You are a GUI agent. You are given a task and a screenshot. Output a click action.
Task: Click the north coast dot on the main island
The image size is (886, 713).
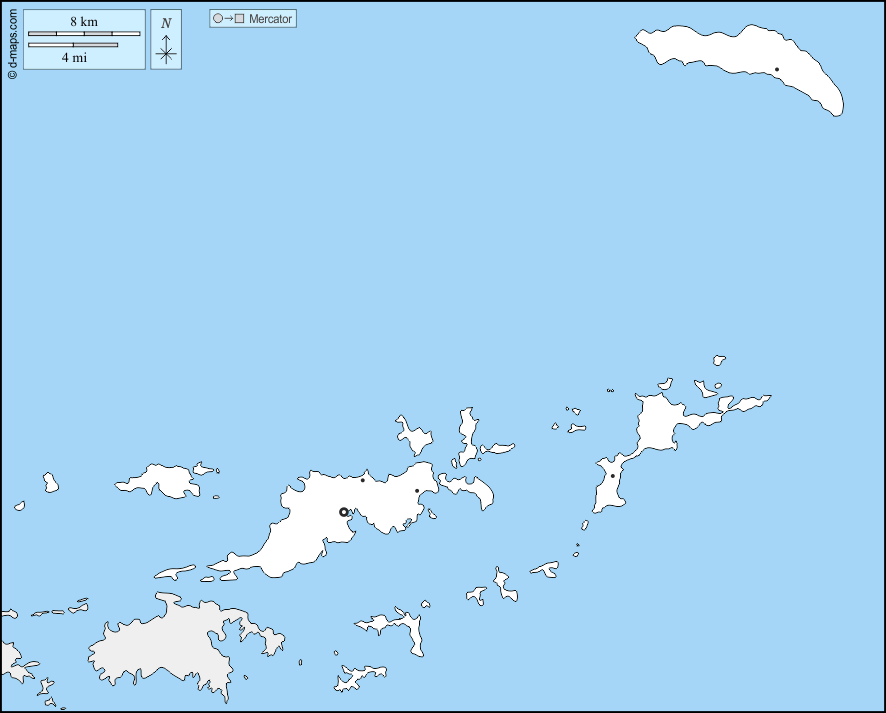pos(362,480)
